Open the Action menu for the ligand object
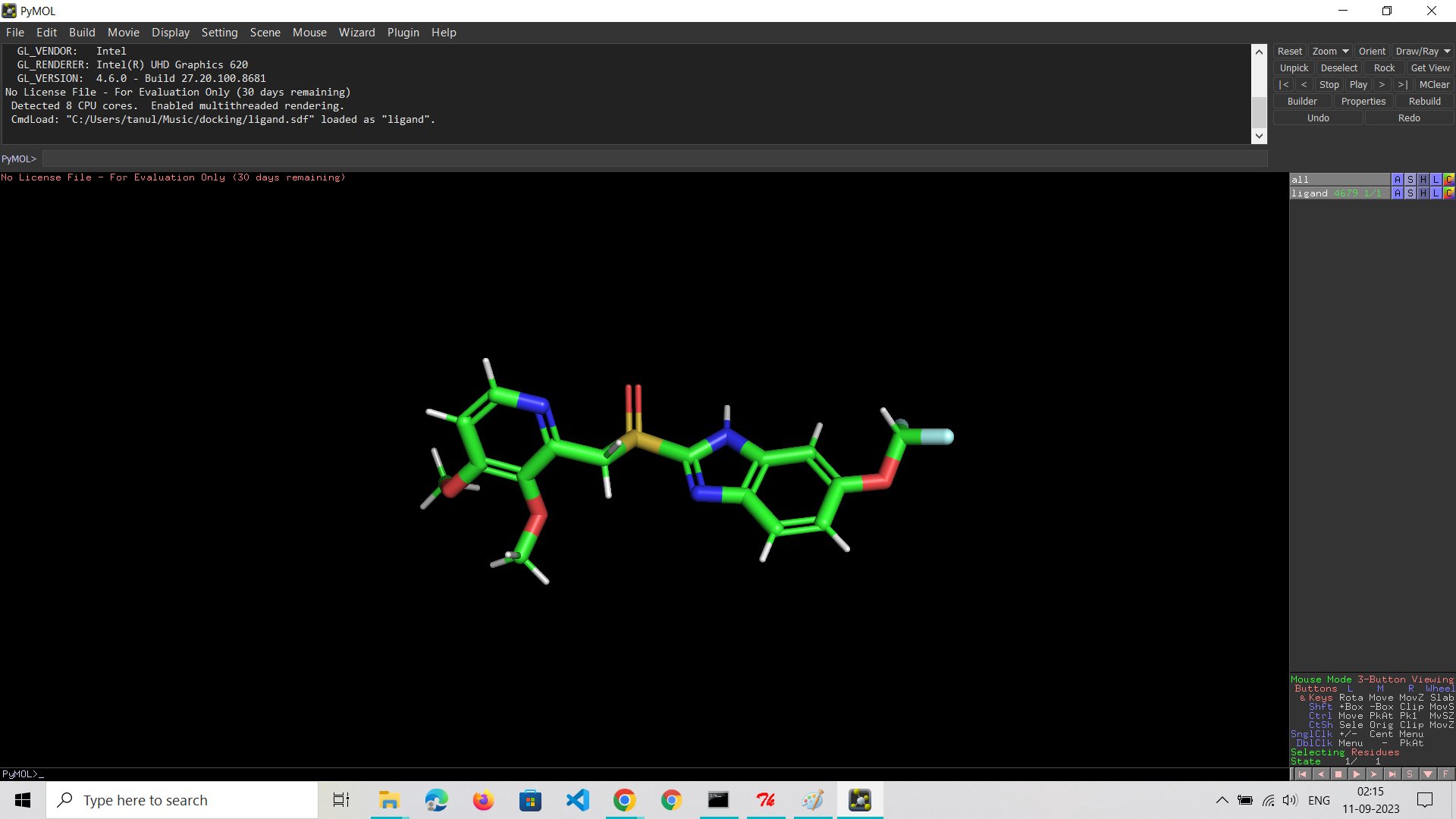 (x=1397, y=193)
